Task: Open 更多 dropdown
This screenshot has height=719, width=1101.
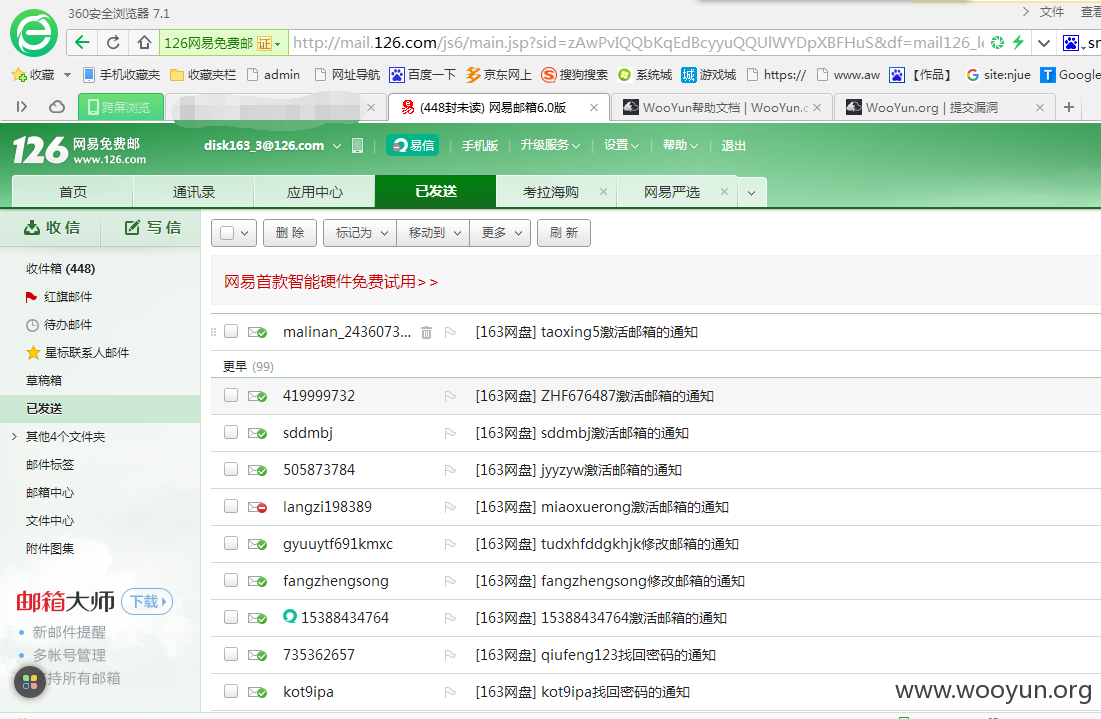Action: coord(501,232)
